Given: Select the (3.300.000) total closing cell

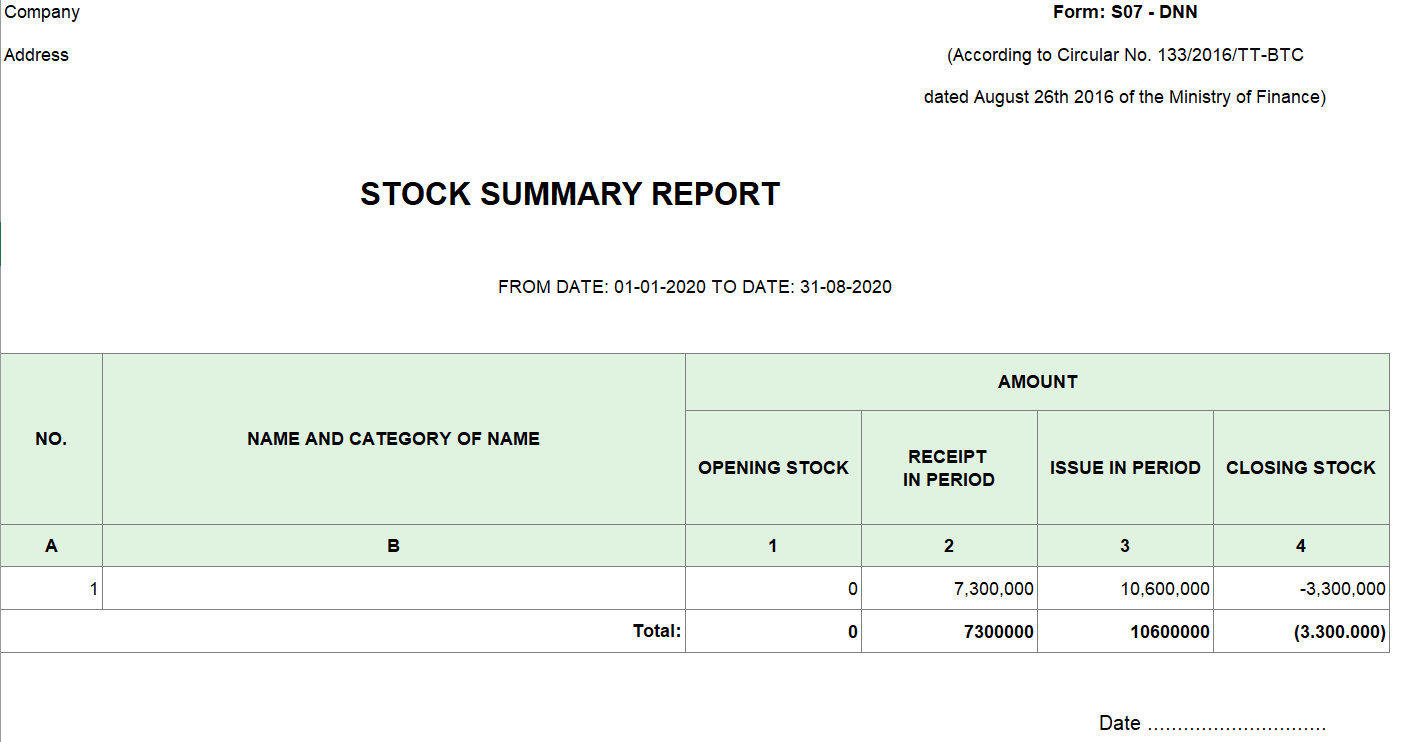Looking at the screenshot, I should pos(1340,632).
